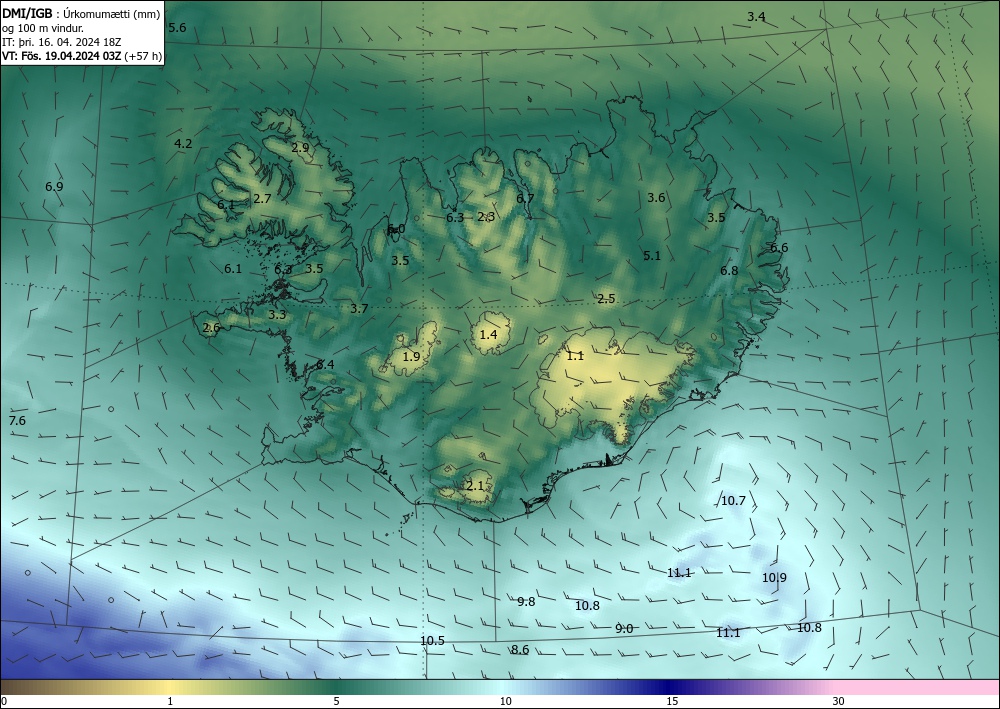Click the 4.2 value label

click(183, 143)
